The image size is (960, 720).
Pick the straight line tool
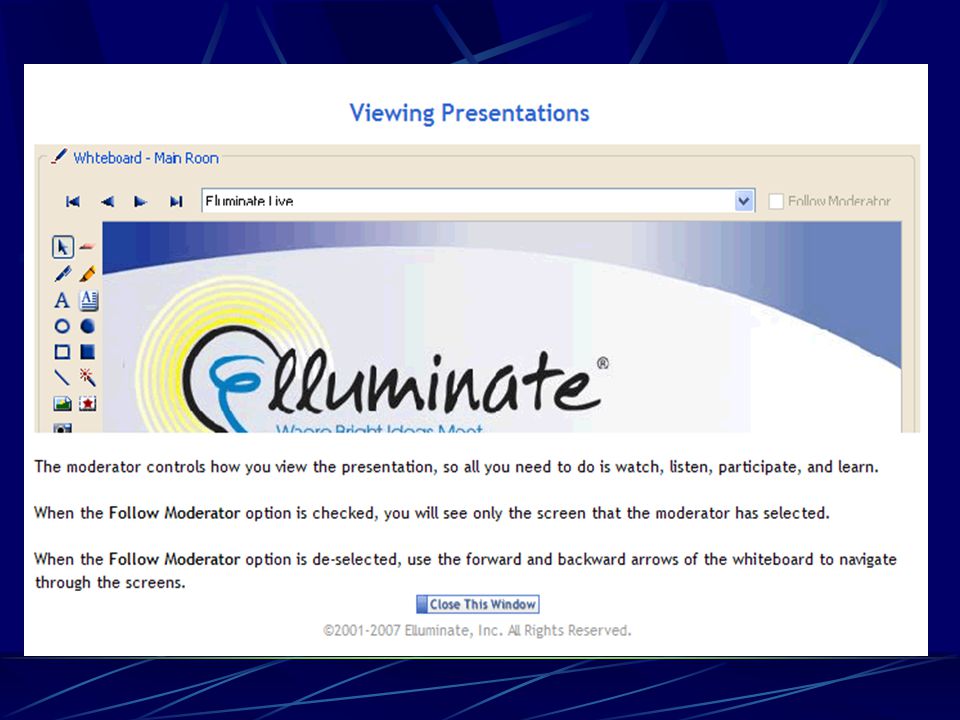tap(62, 377)
